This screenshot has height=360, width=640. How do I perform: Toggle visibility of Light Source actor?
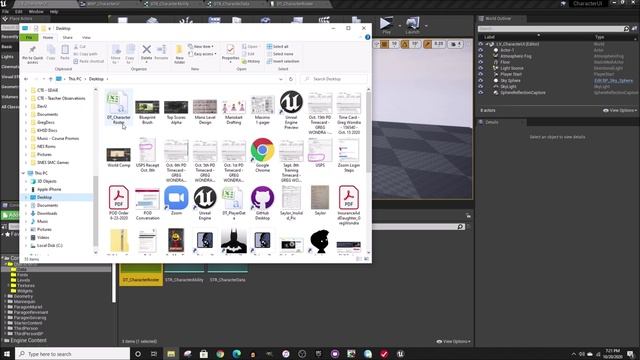(481, 68)
